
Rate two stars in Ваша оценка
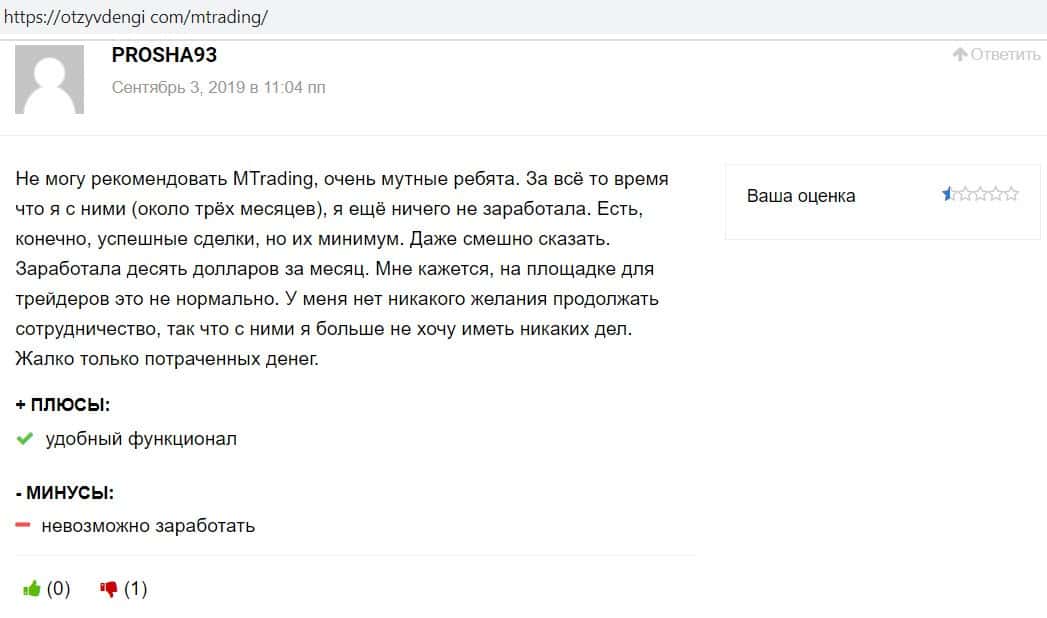point(964,195)
